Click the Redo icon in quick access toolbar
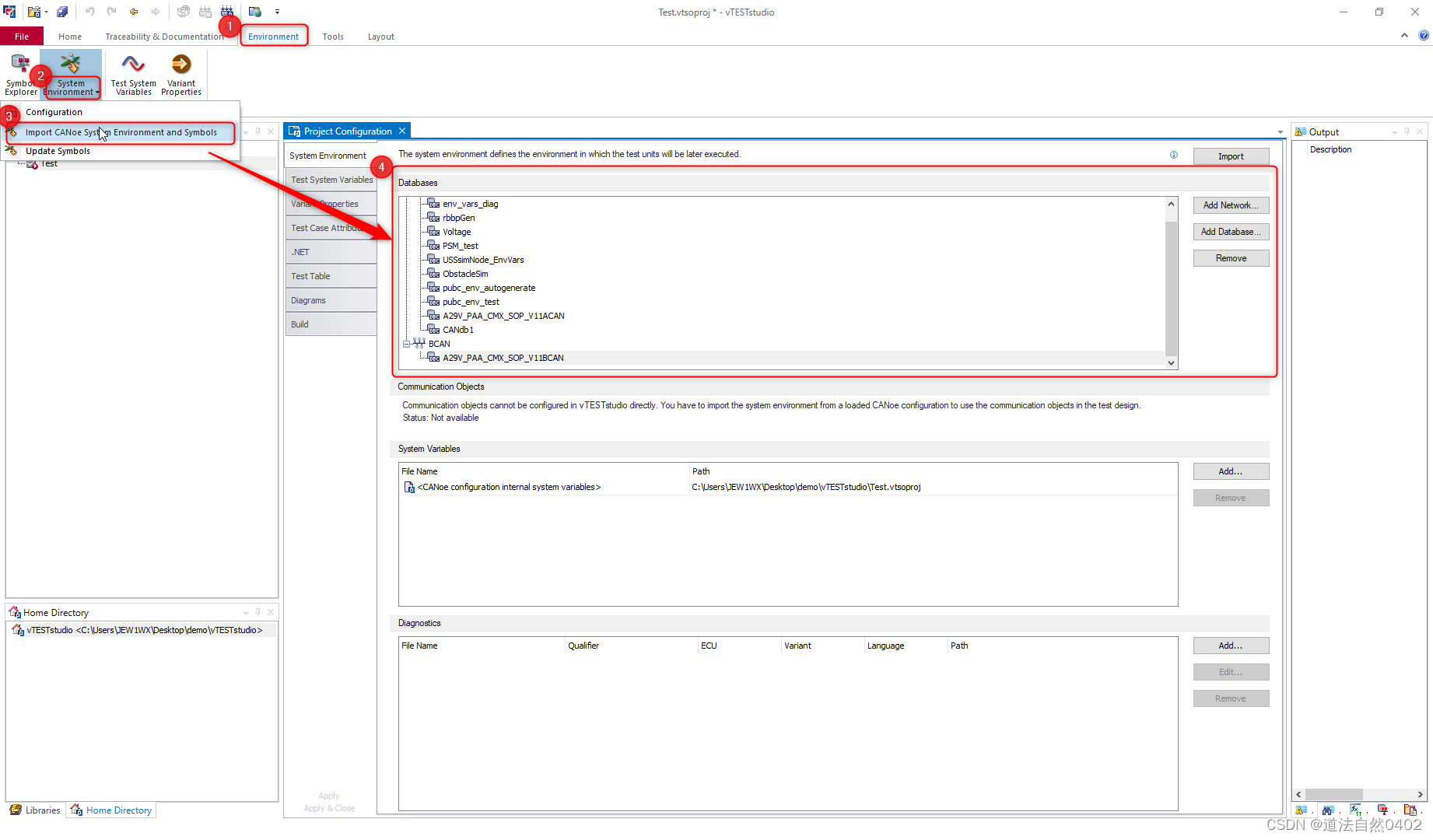This screenshot has height=840, width=1433. pyautogui.click(x=111, y=11)
